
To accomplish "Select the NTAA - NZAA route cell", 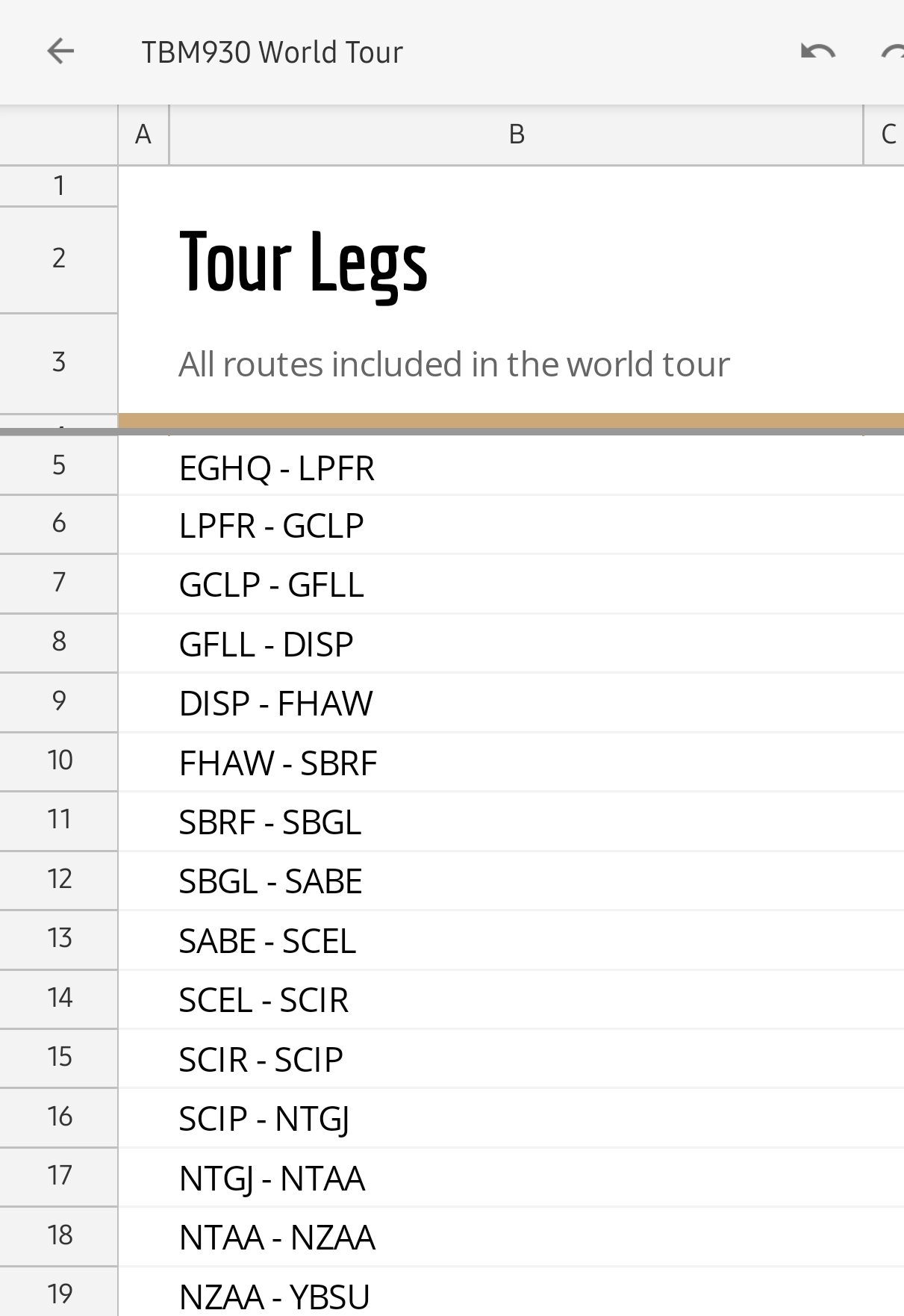I will (277, 1238).
